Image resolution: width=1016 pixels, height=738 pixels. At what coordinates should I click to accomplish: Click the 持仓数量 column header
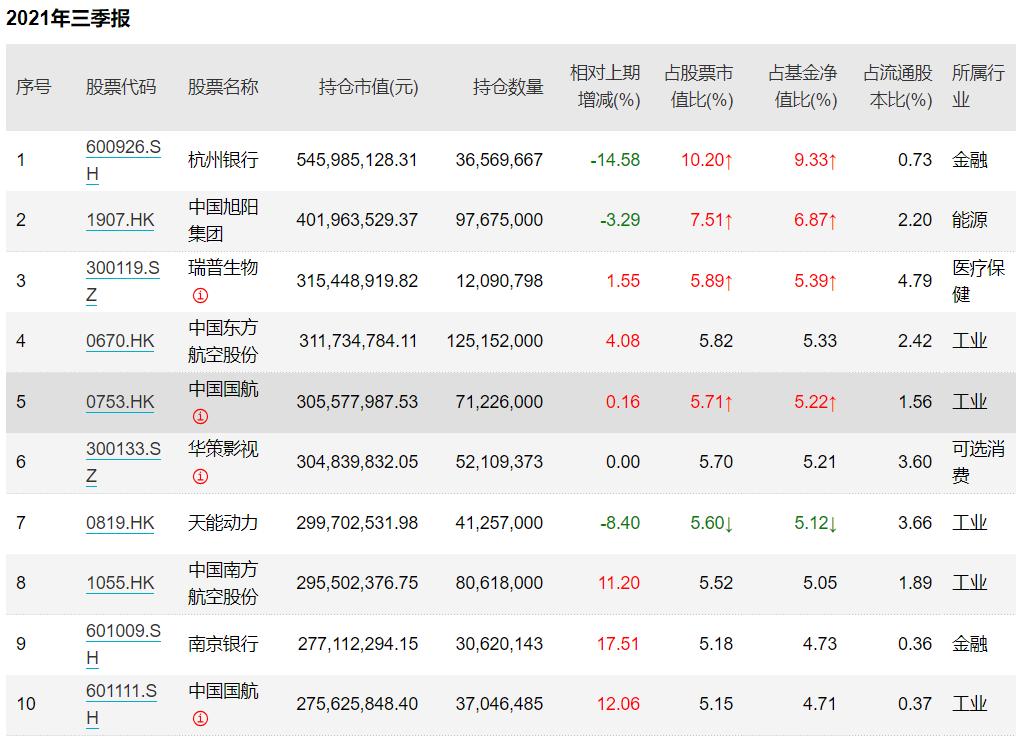click(508, 87)
